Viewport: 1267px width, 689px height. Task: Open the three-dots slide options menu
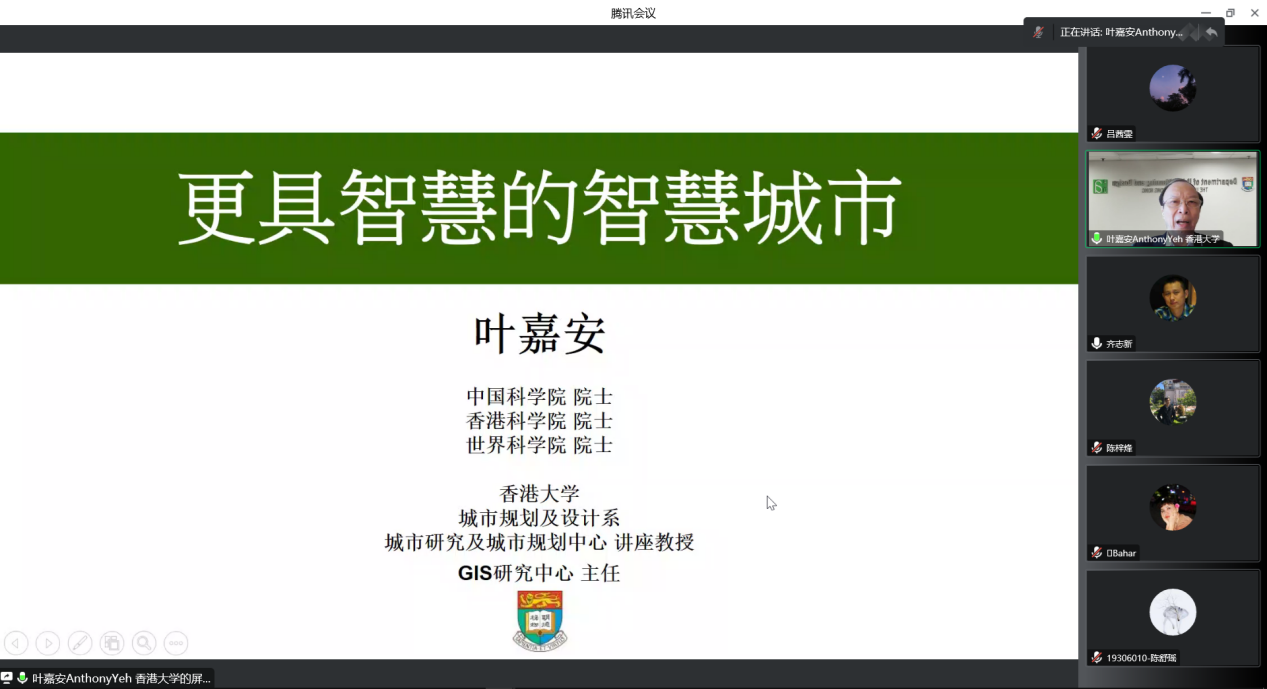click(x=176, y=643)
